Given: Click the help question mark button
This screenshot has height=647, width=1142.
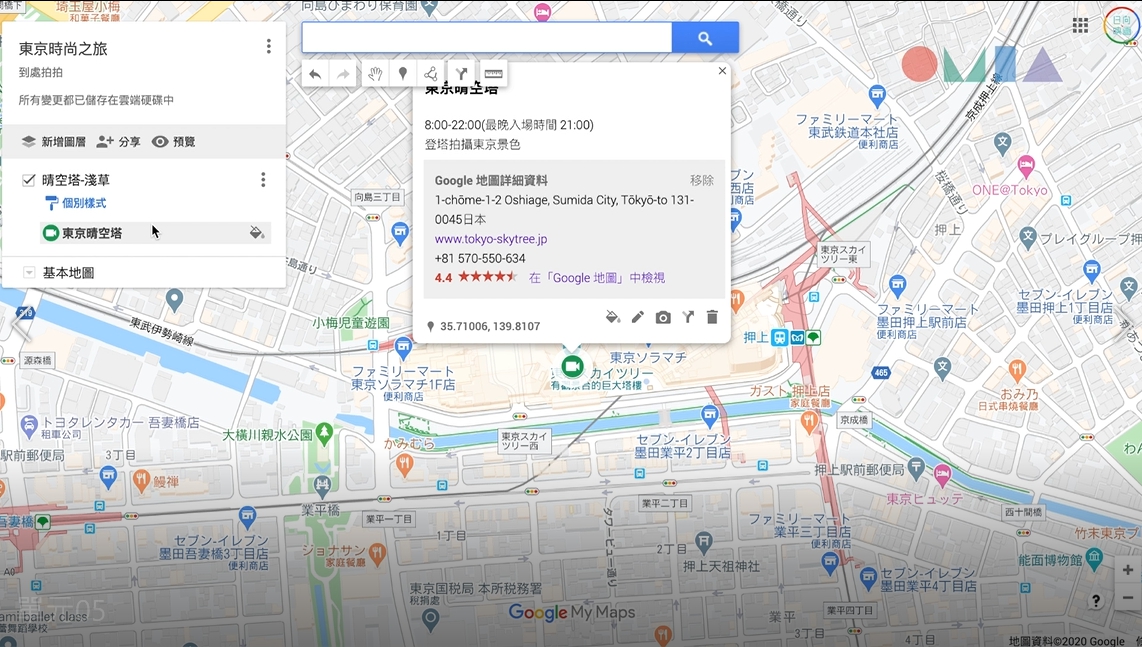Looking at the screenshot, I should [1096, 600].
